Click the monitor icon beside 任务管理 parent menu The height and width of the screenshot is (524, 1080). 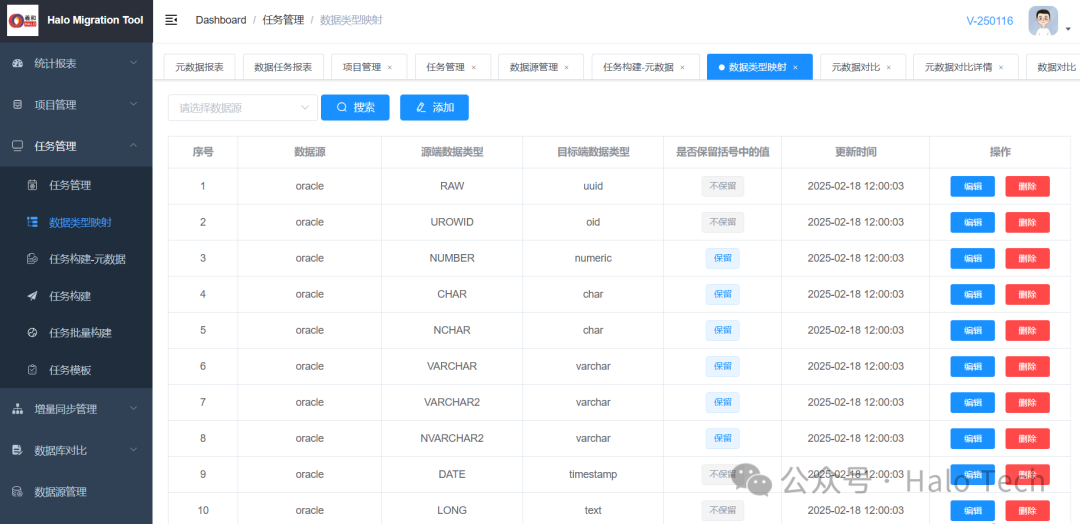click(x=18, y=146)
